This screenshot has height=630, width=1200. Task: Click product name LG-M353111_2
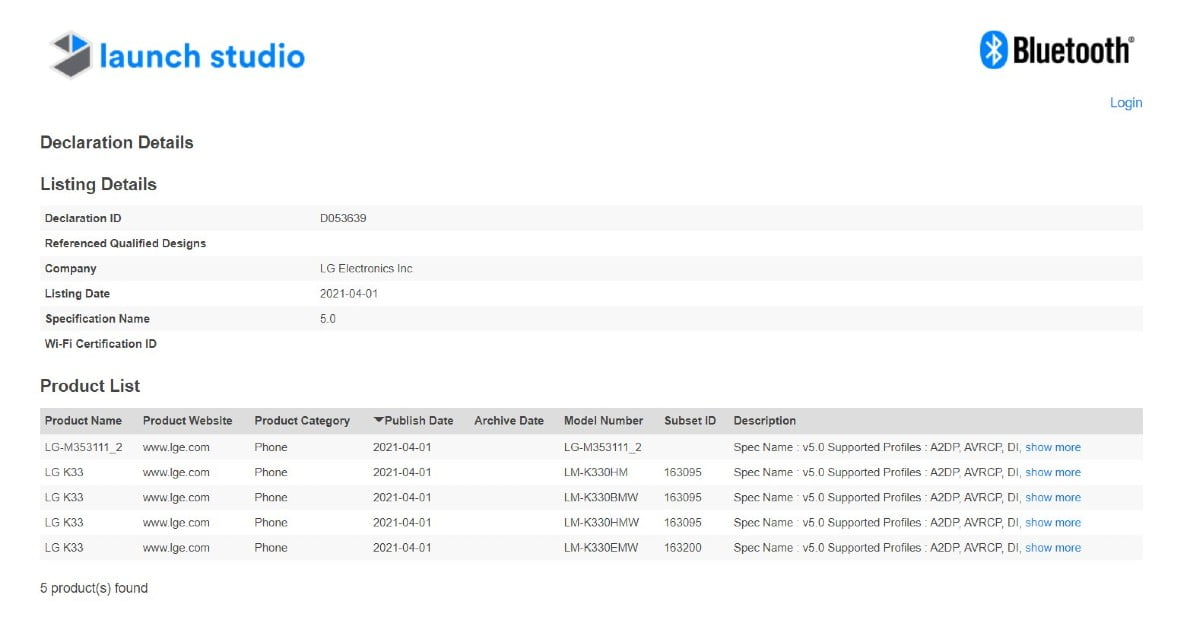click(x=84, y=447)
